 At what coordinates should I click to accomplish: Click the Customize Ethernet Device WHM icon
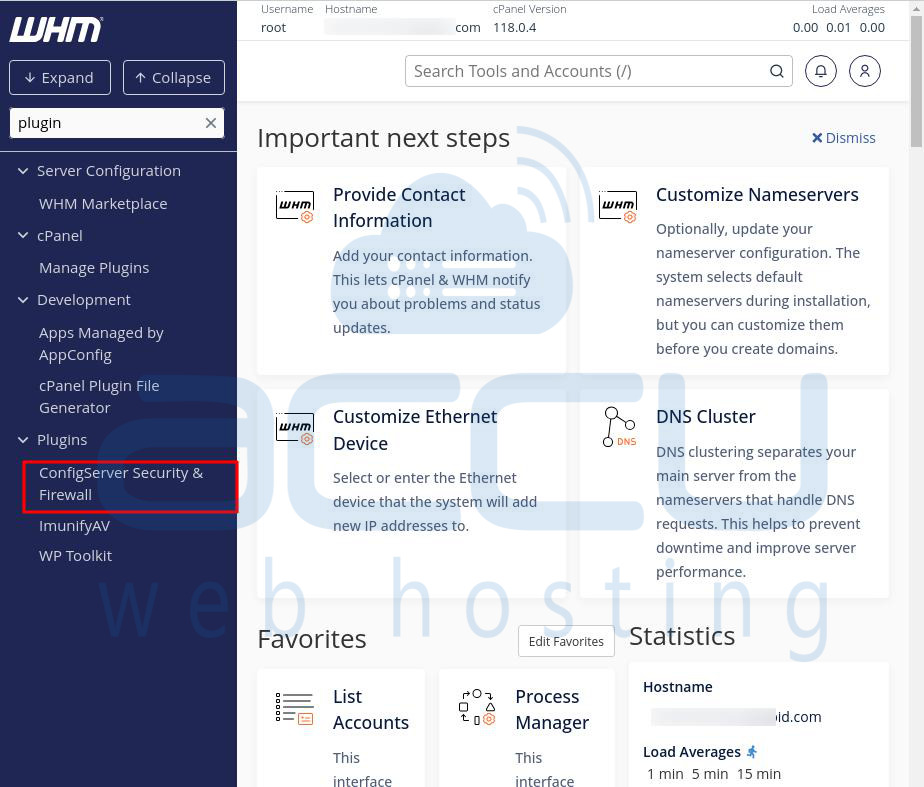295,428
